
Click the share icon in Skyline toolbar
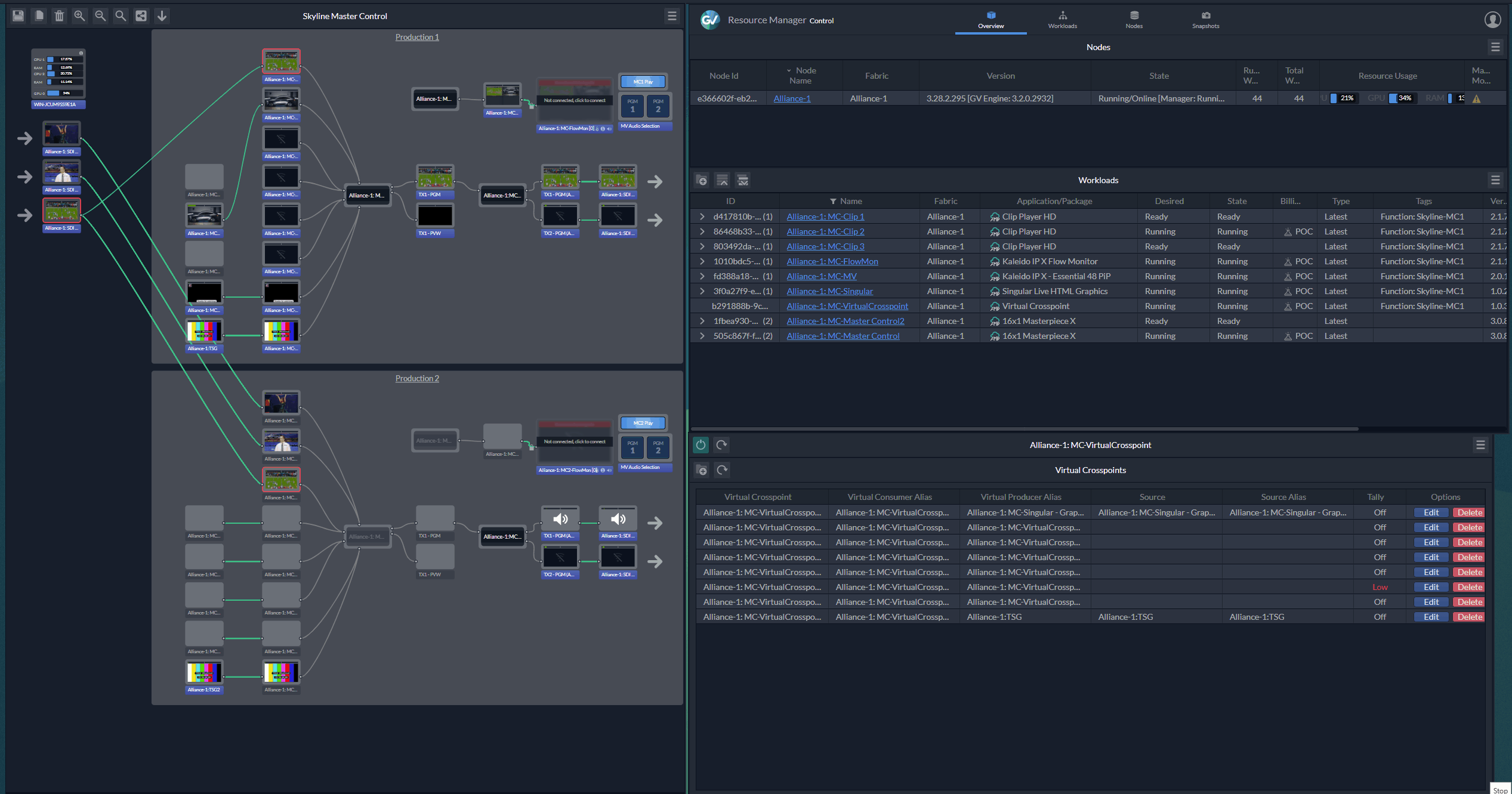(141, 16)
